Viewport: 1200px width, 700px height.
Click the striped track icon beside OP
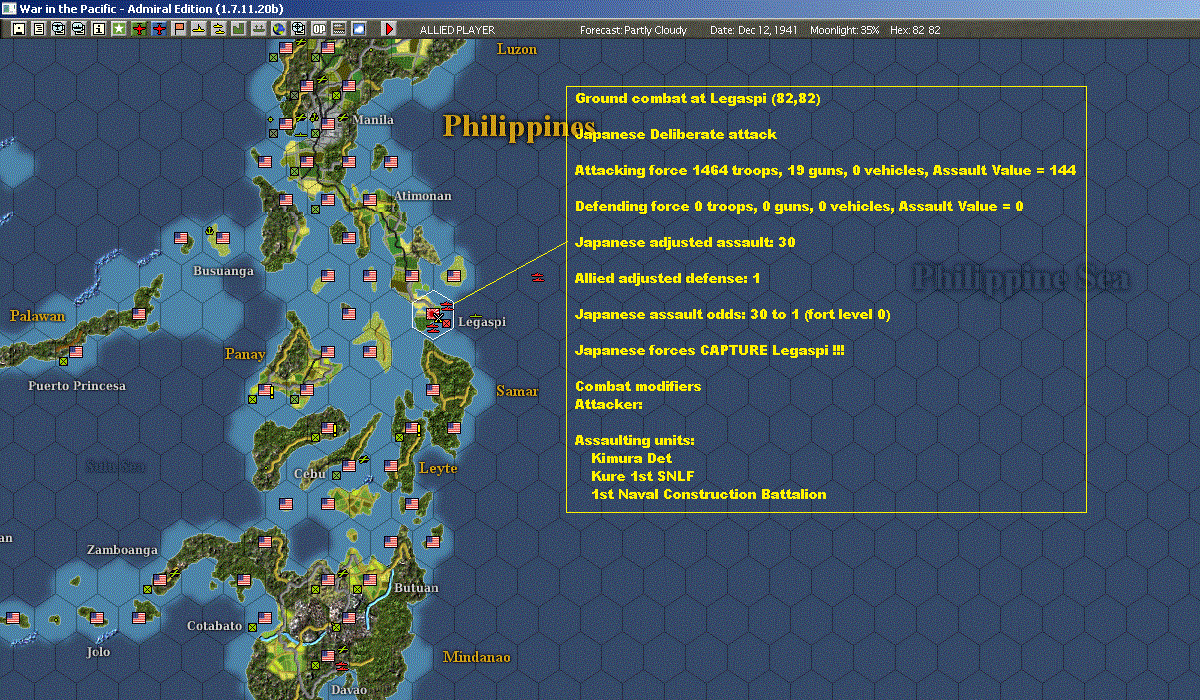click(339, 30)
